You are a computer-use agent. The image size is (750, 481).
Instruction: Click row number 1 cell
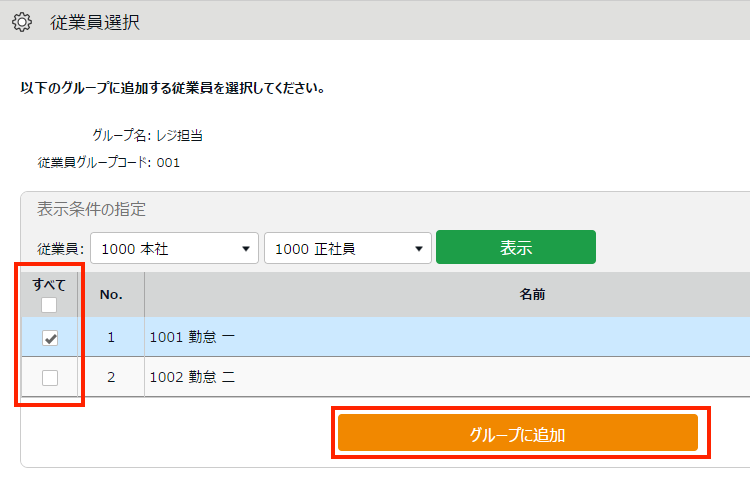coord(111,337)
